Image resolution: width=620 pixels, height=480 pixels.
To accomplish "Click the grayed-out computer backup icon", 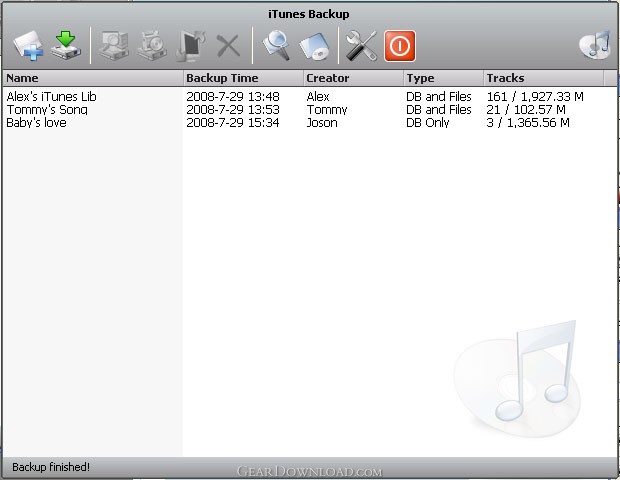I will point(114,46).
